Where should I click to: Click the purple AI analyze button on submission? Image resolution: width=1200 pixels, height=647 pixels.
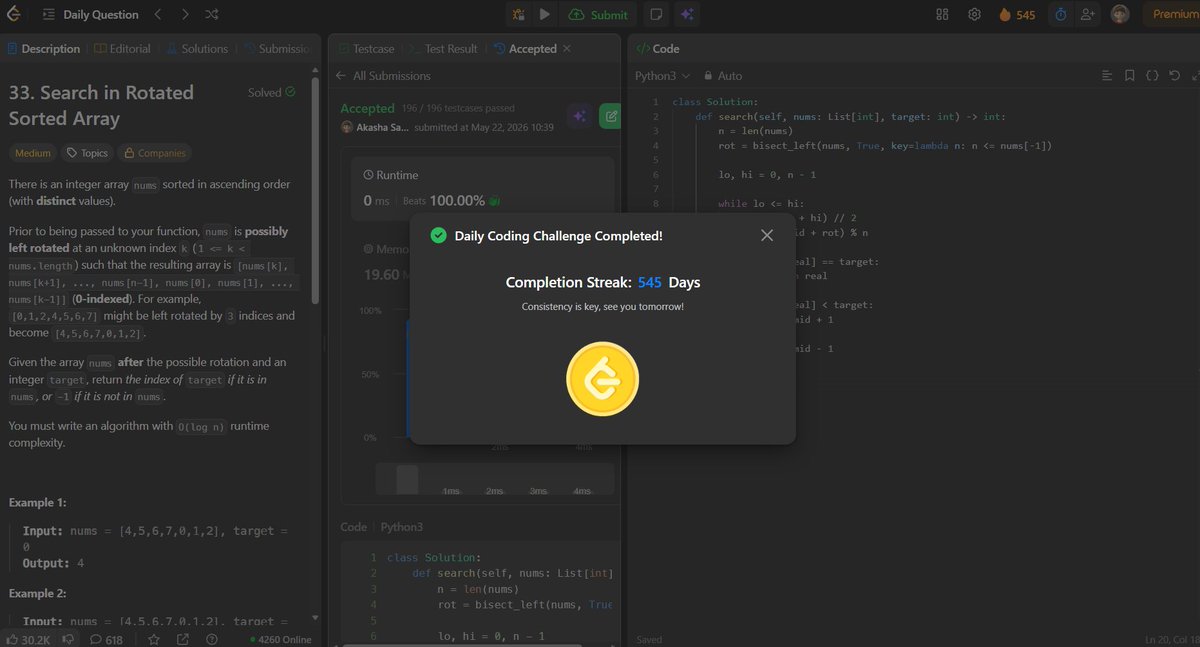(578, 116)
